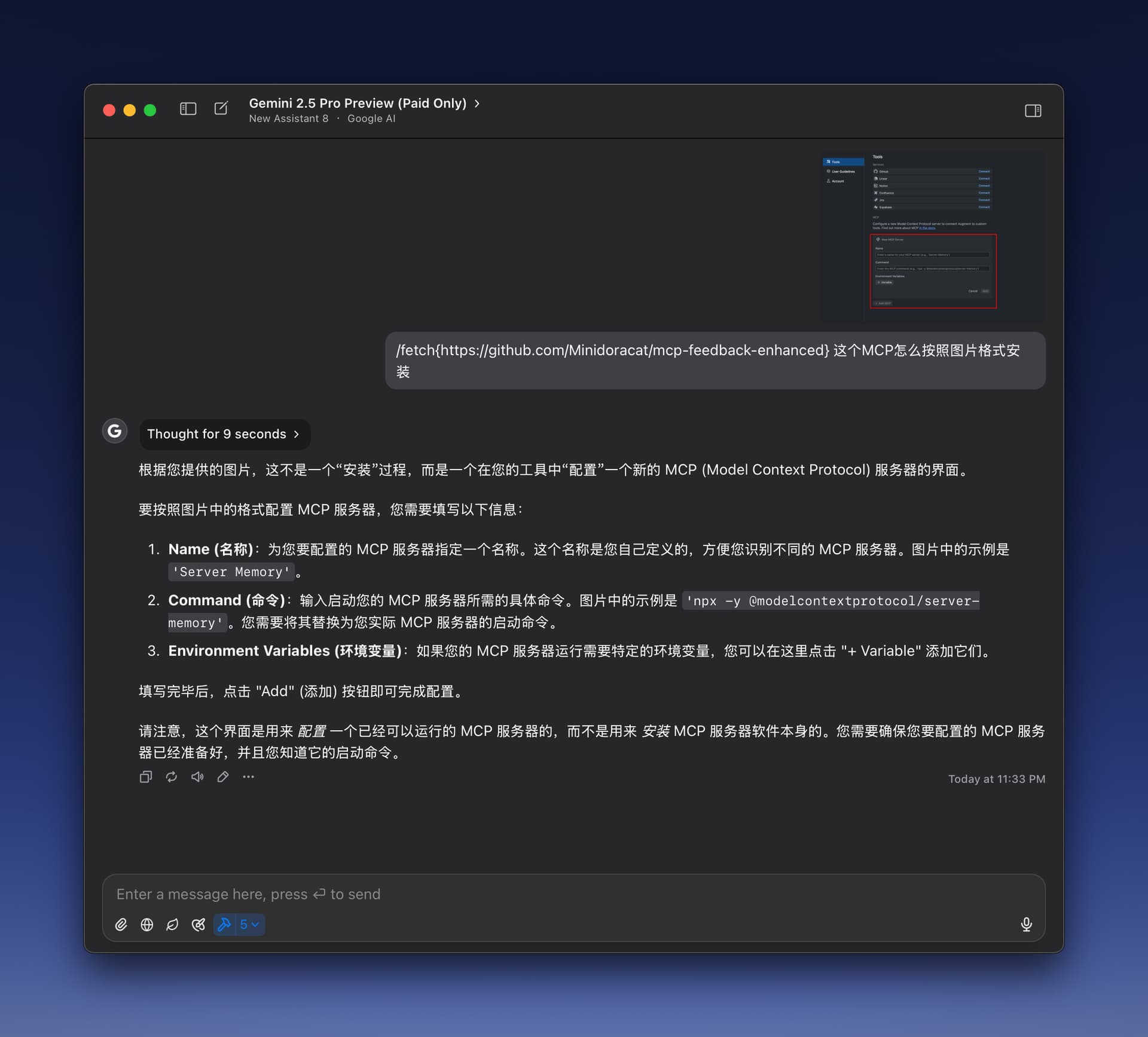Screen dimensions: 1148x1037
Task: Open more options ellipsis under response
Action: point(249,777)
